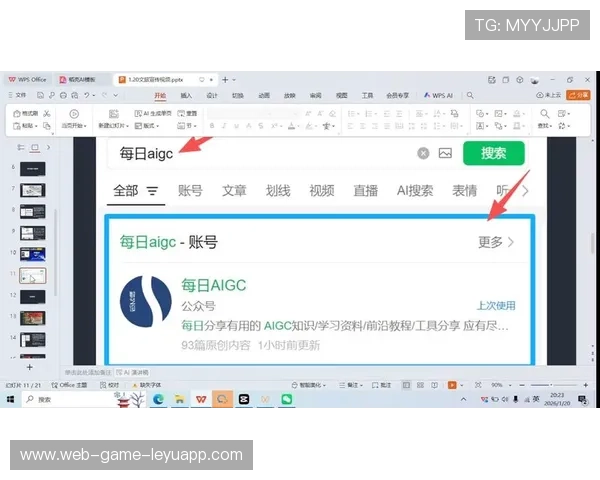Toggle Underline formatting
600x480 pixels.
point(236,126)
